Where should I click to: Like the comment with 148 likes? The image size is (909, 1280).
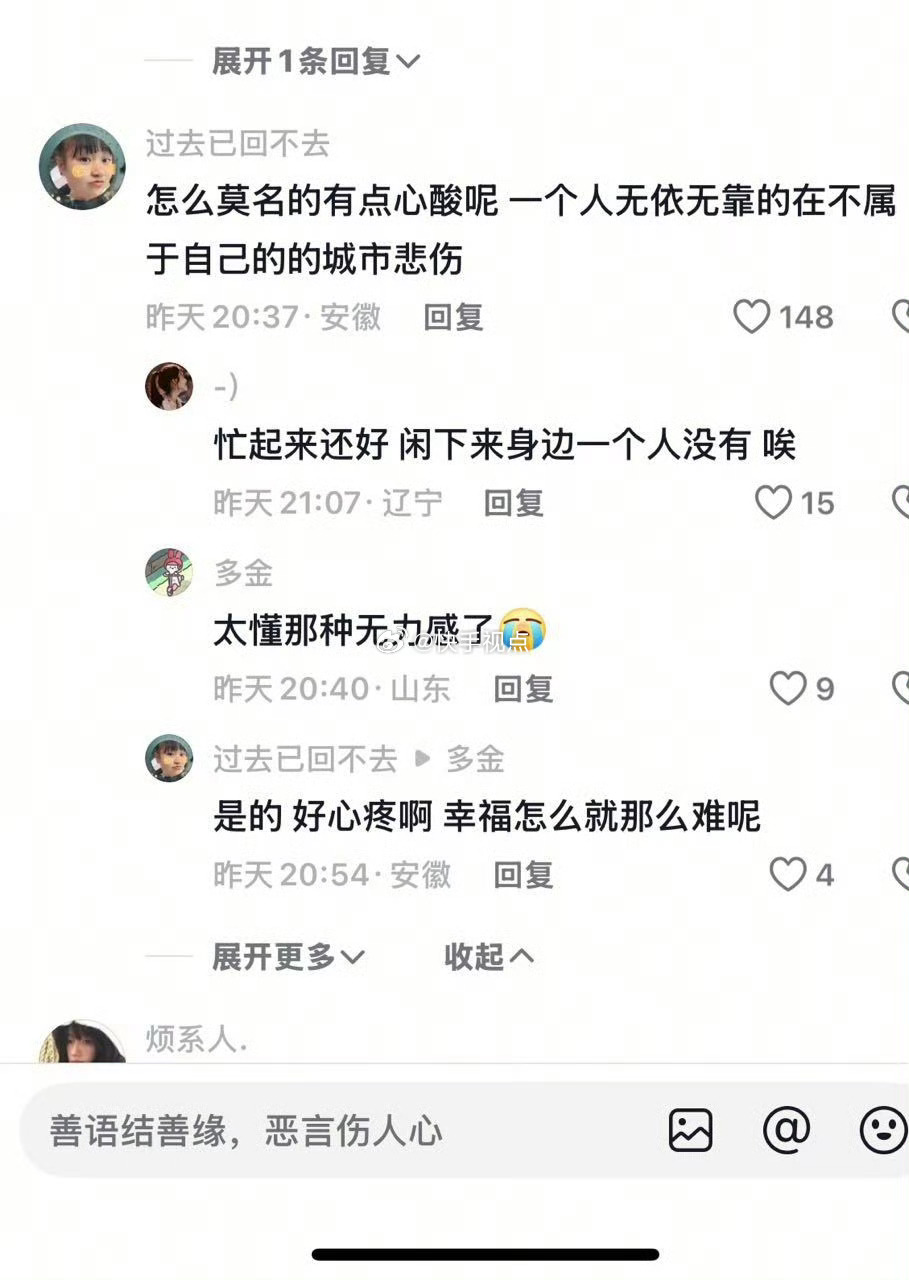pyautogui.click(x=751, y=317)
